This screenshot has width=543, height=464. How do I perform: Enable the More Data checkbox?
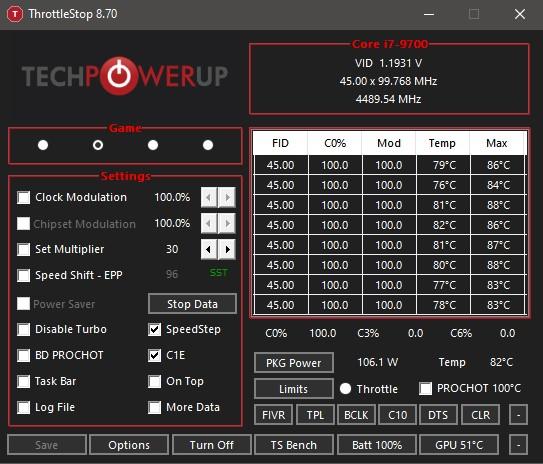154,407
